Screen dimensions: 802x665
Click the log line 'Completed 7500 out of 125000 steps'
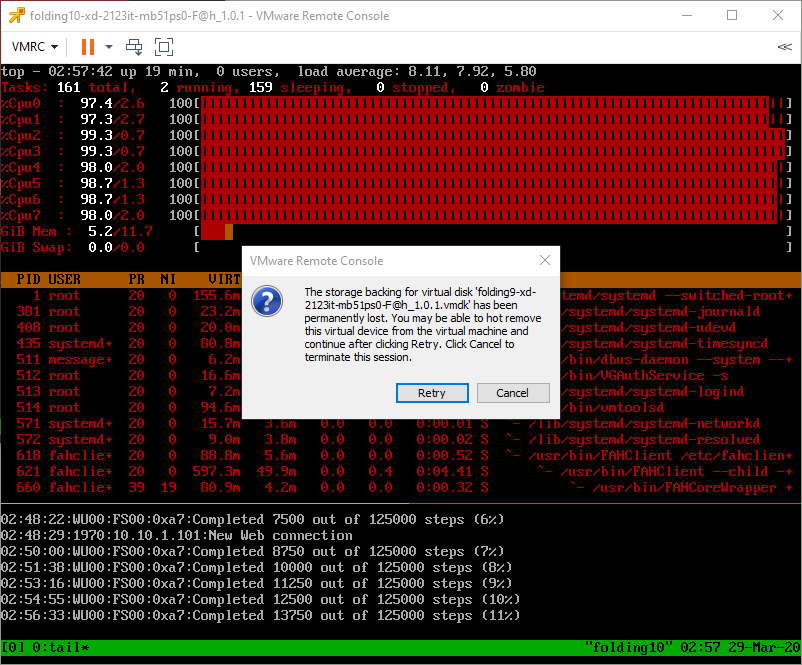coord(253,520)
